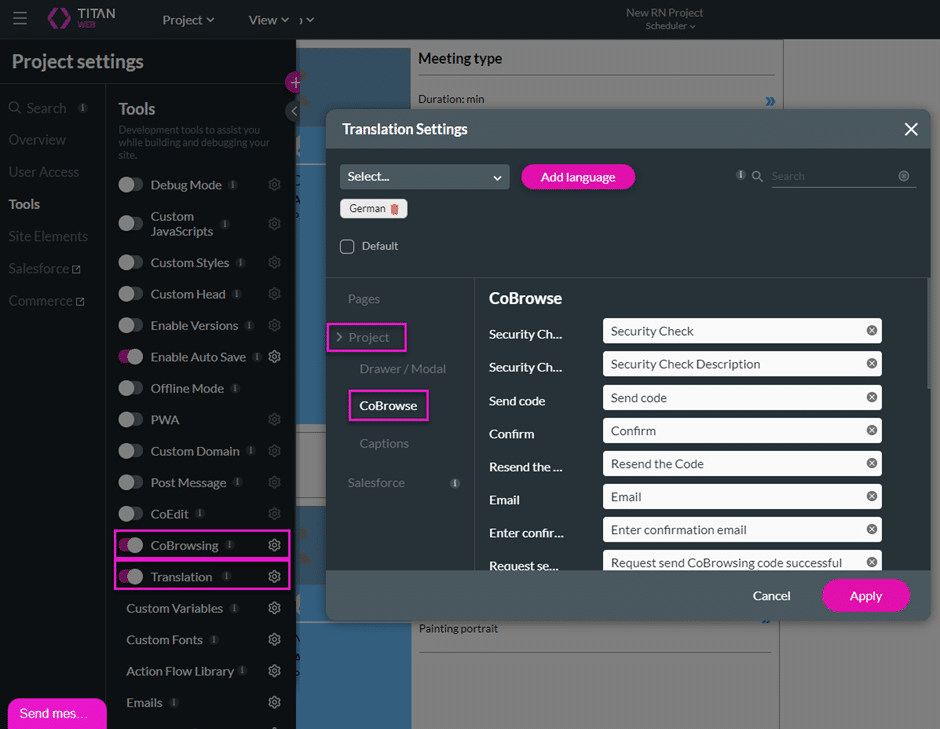Open Translation settings gear icon
The height and width of the screenshot is (729, 940).
pos(274,577)
